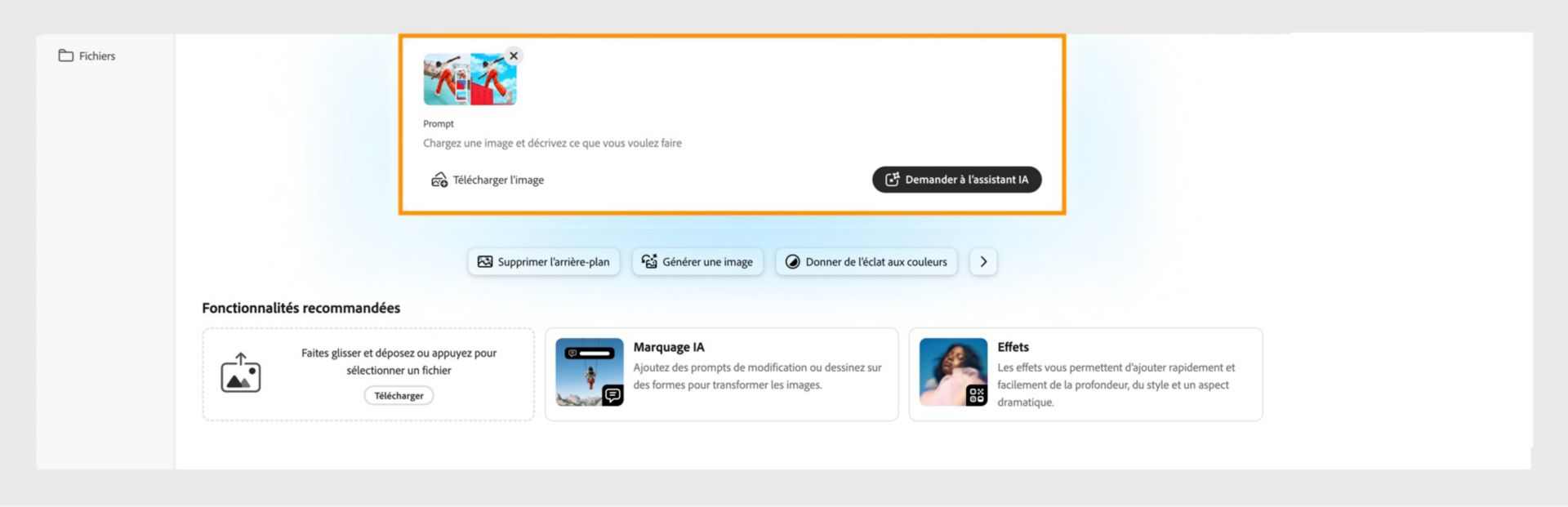Click the prompt text field

[x=731, y=143]
